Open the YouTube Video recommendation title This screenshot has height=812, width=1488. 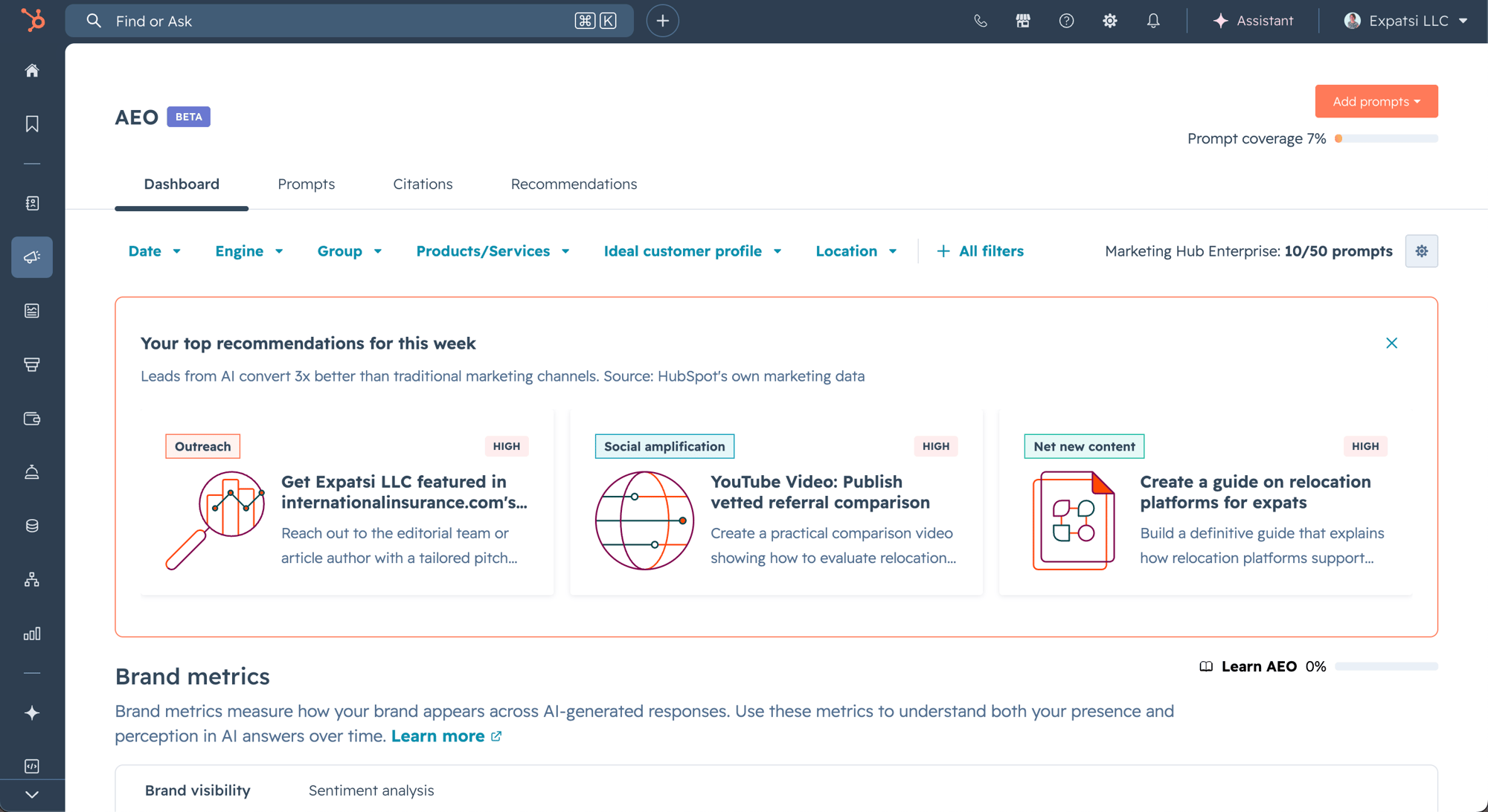820,492
